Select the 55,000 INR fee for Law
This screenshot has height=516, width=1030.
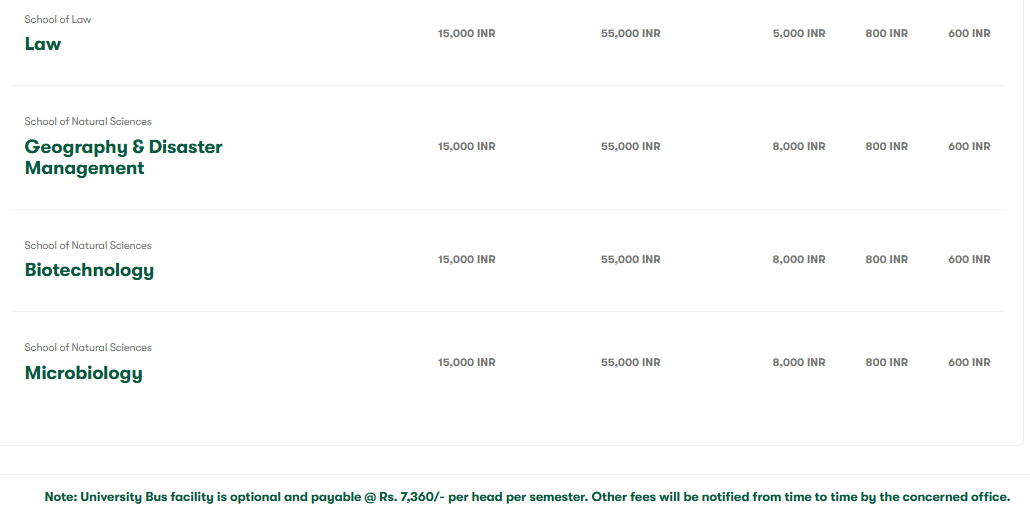[x=630, y=33]
